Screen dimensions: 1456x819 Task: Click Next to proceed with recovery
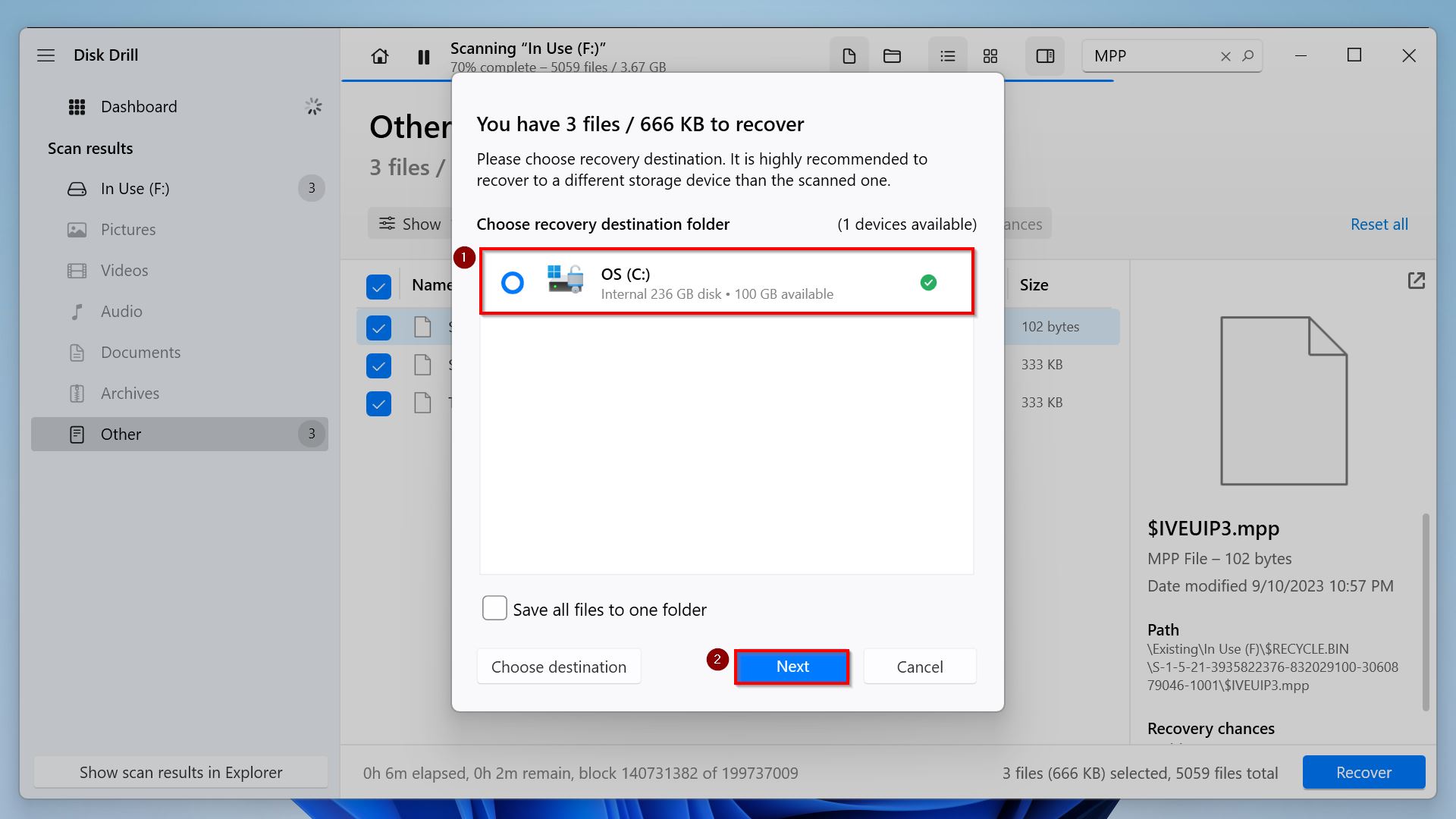coord(792,666)
